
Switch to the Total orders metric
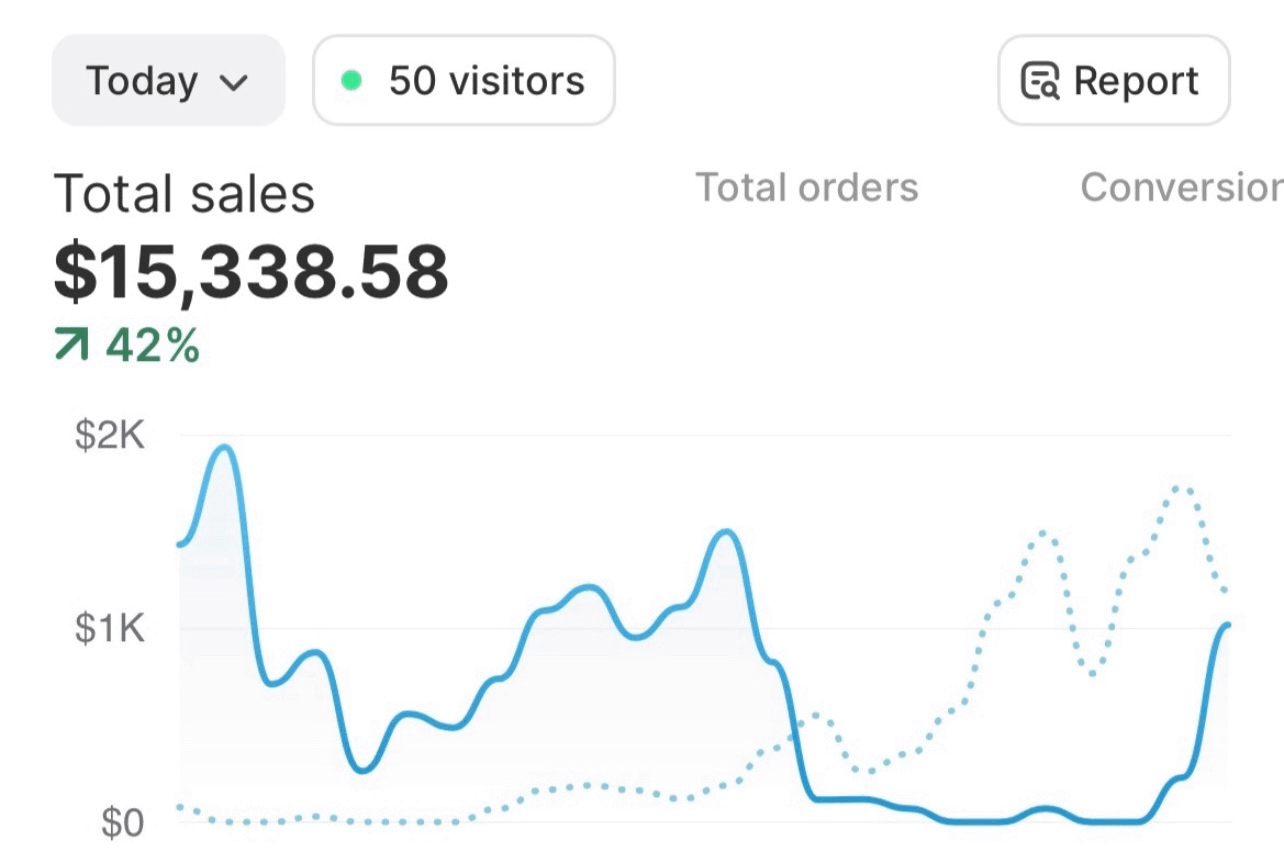[806, 188]
